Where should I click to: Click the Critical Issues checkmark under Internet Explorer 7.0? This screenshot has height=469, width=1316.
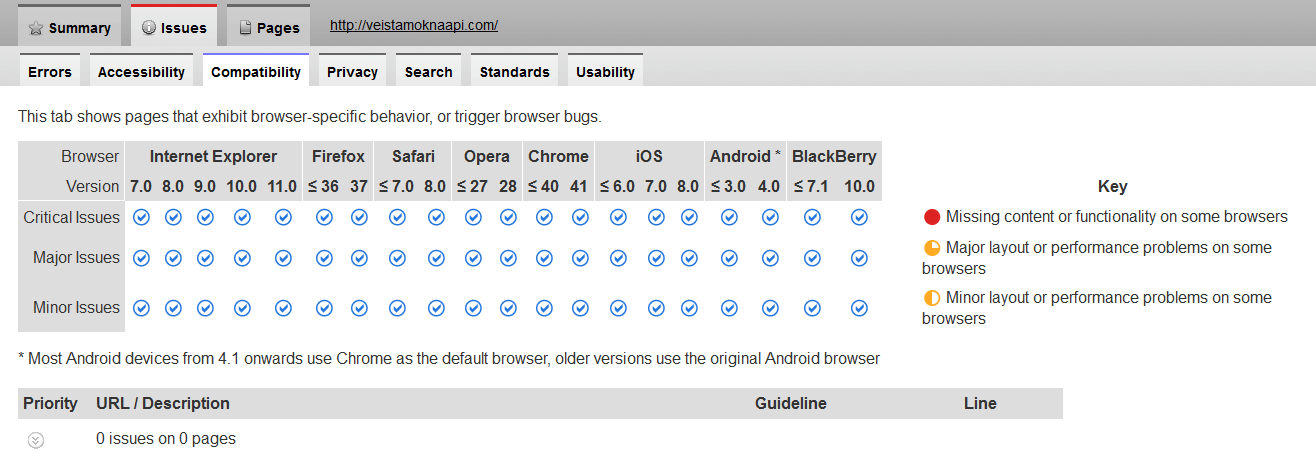141,217
